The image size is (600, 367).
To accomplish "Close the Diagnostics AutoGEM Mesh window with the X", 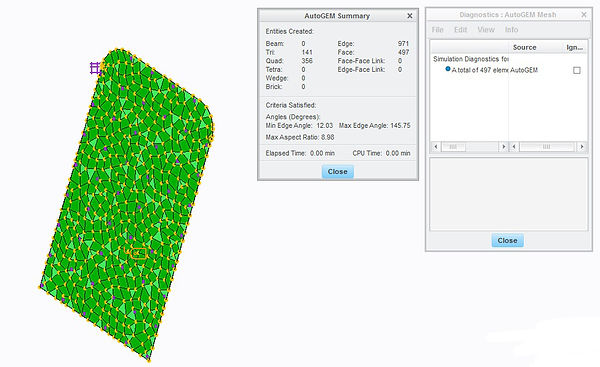I will [x=584, y=15].
